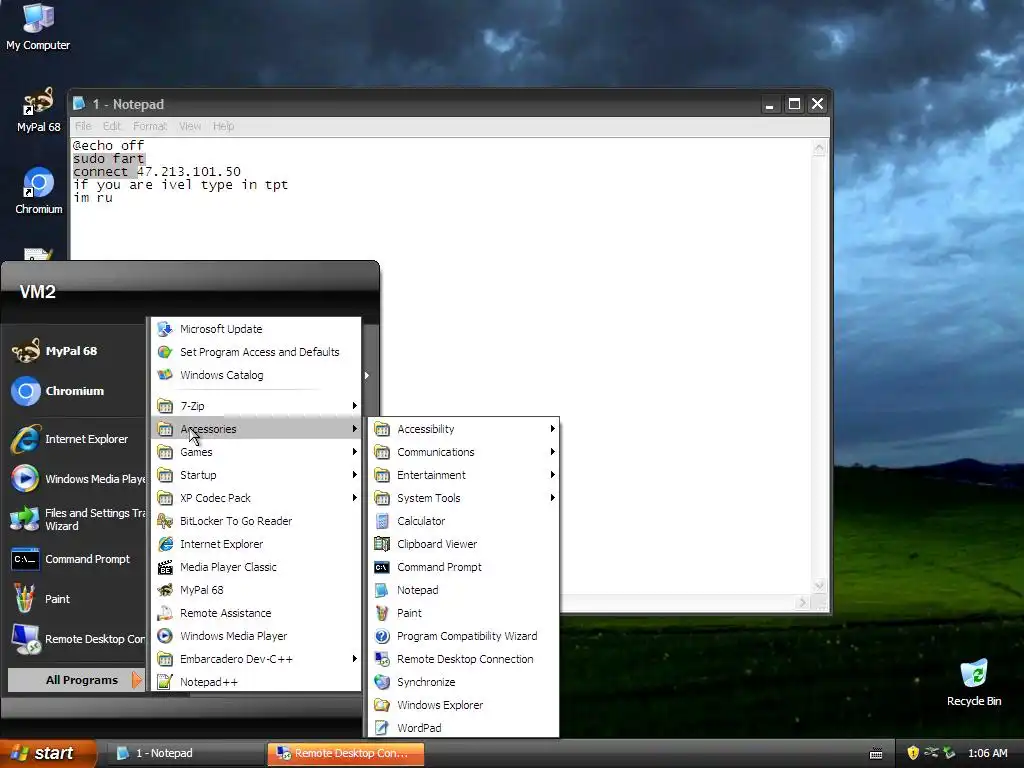The width and height of the screenshot is (1024, 768).
Task: Expand Embarcadero Dev-C++ folder
Action: (256, 659)
